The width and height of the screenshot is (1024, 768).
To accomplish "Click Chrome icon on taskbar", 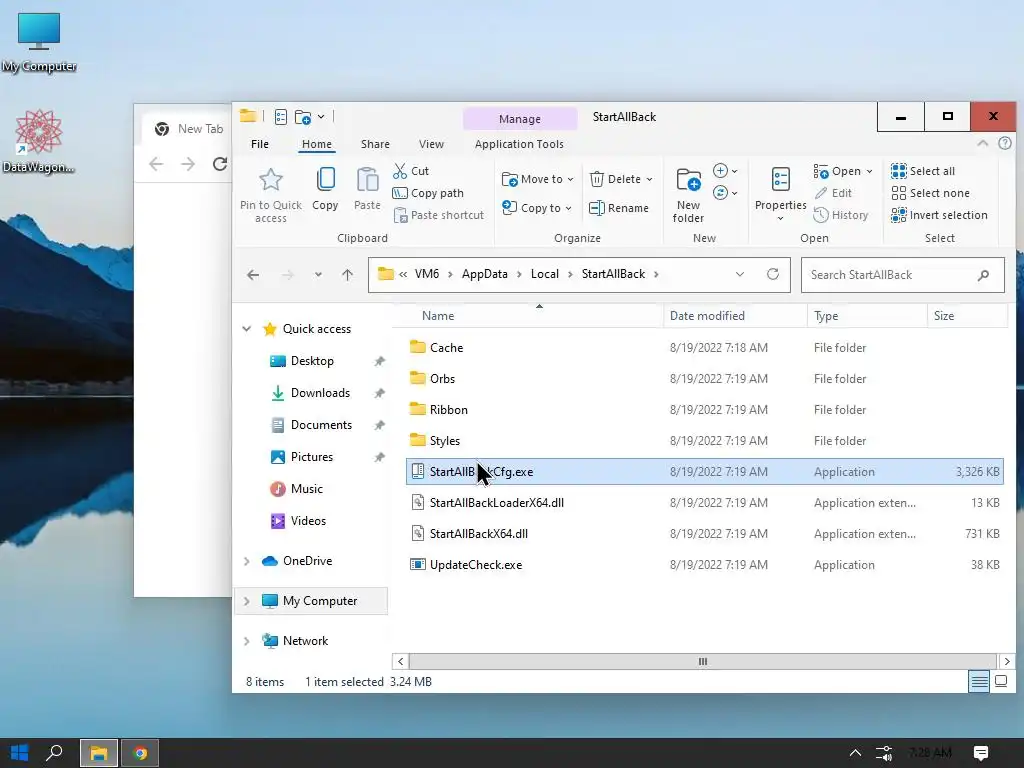I will [x=140, y=753].
